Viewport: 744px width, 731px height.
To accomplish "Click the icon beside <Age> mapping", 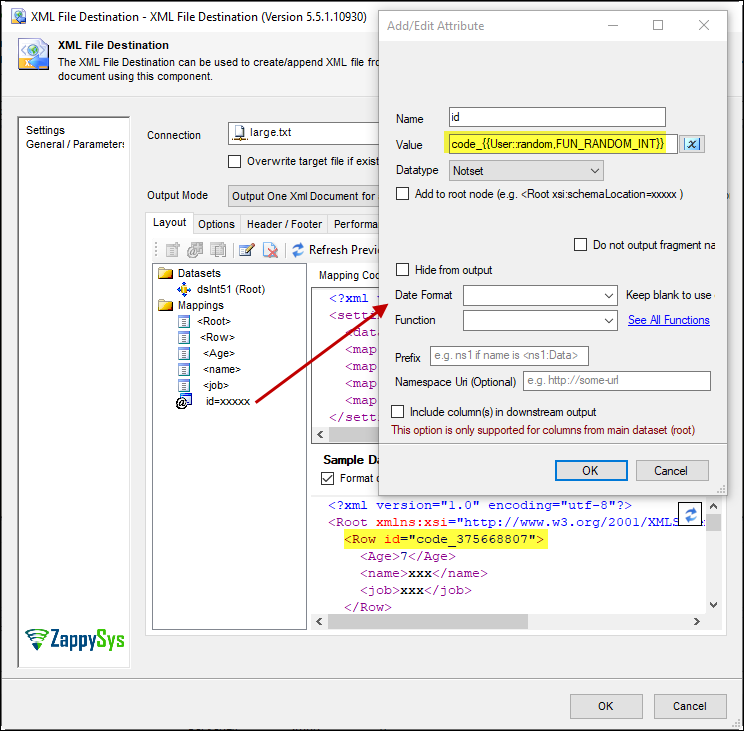I will 184,353.
